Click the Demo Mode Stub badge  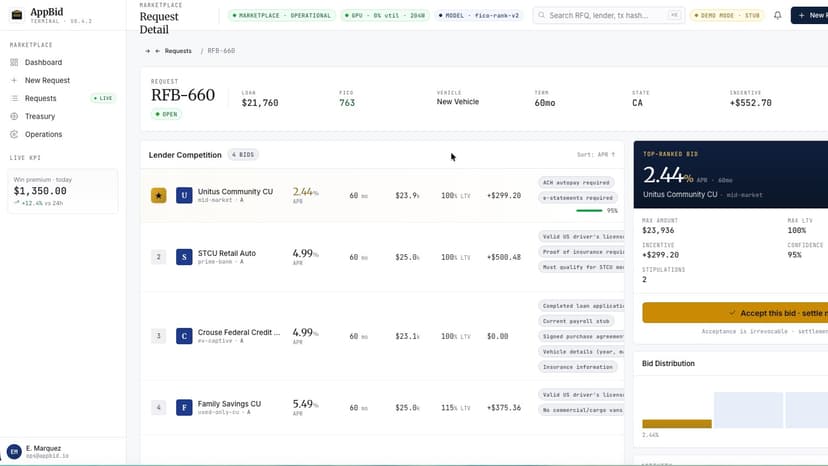(x=727, y=15)
